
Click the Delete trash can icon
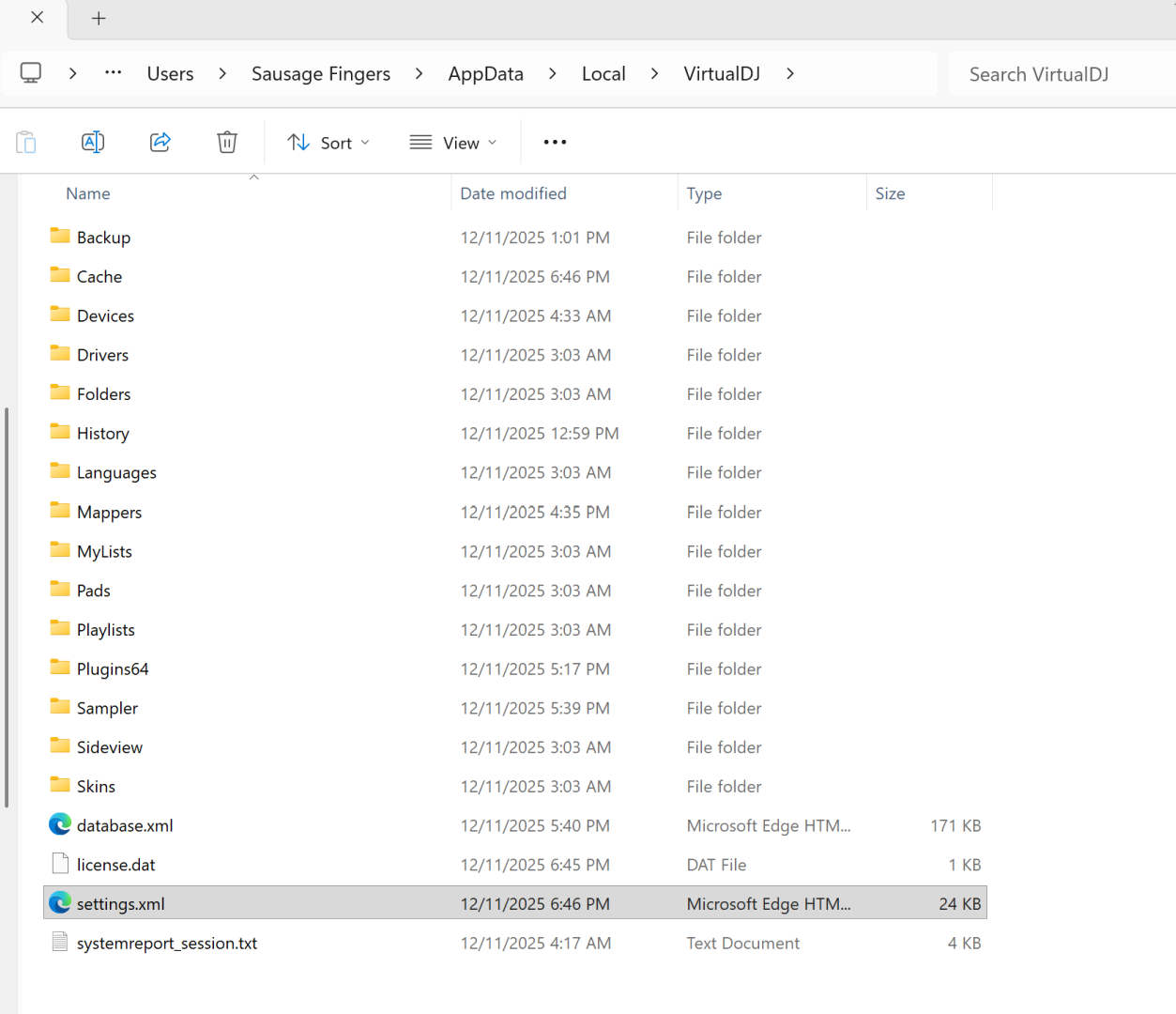pyautogui.click(x=227, y=142)
